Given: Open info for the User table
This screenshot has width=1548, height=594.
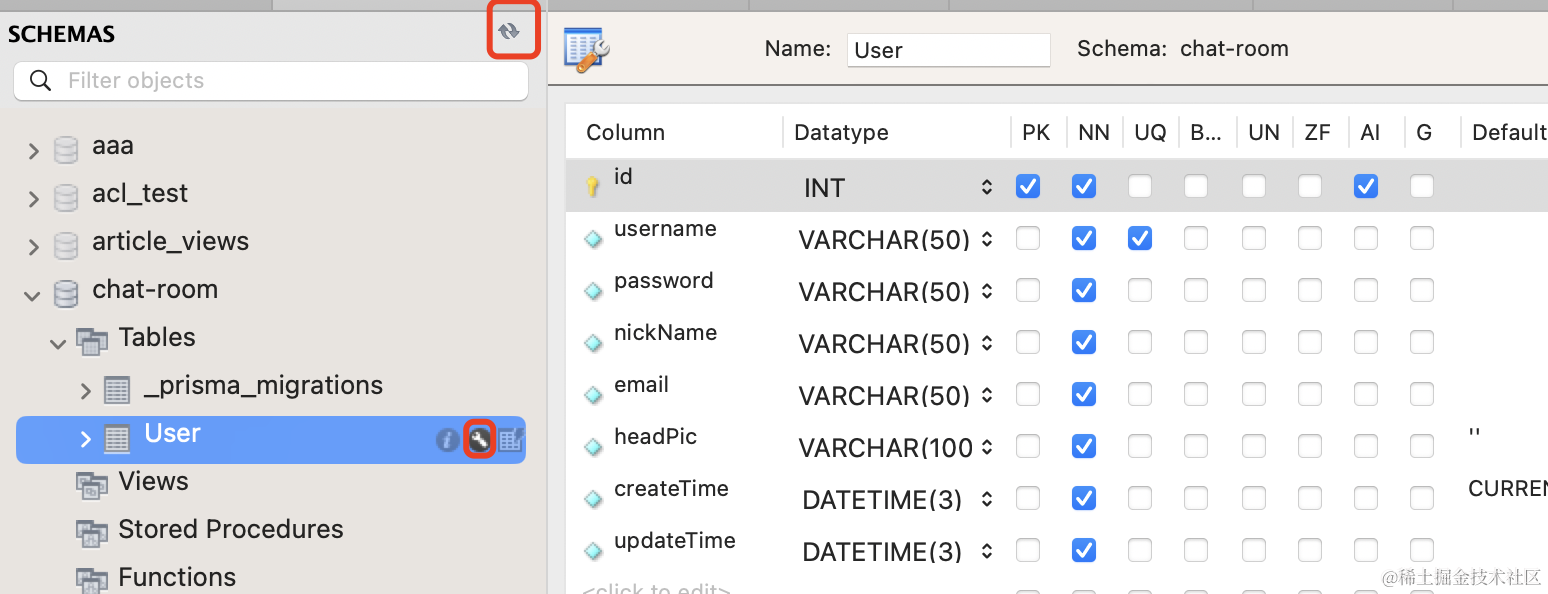Looking at the screenshot, I should 448,439.
